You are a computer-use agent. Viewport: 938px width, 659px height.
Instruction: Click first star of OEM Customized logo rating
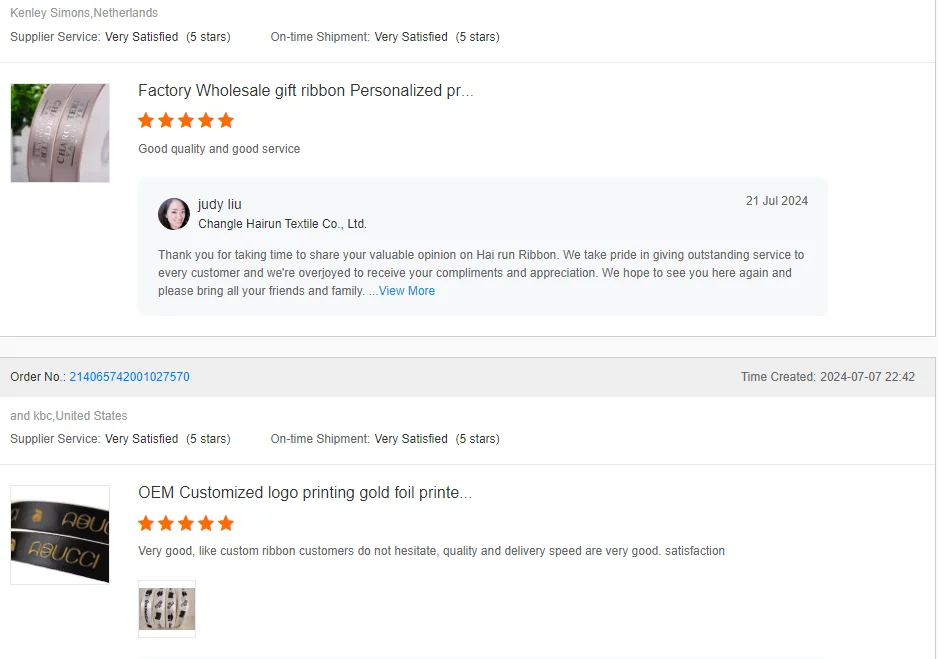coord(146,524)
